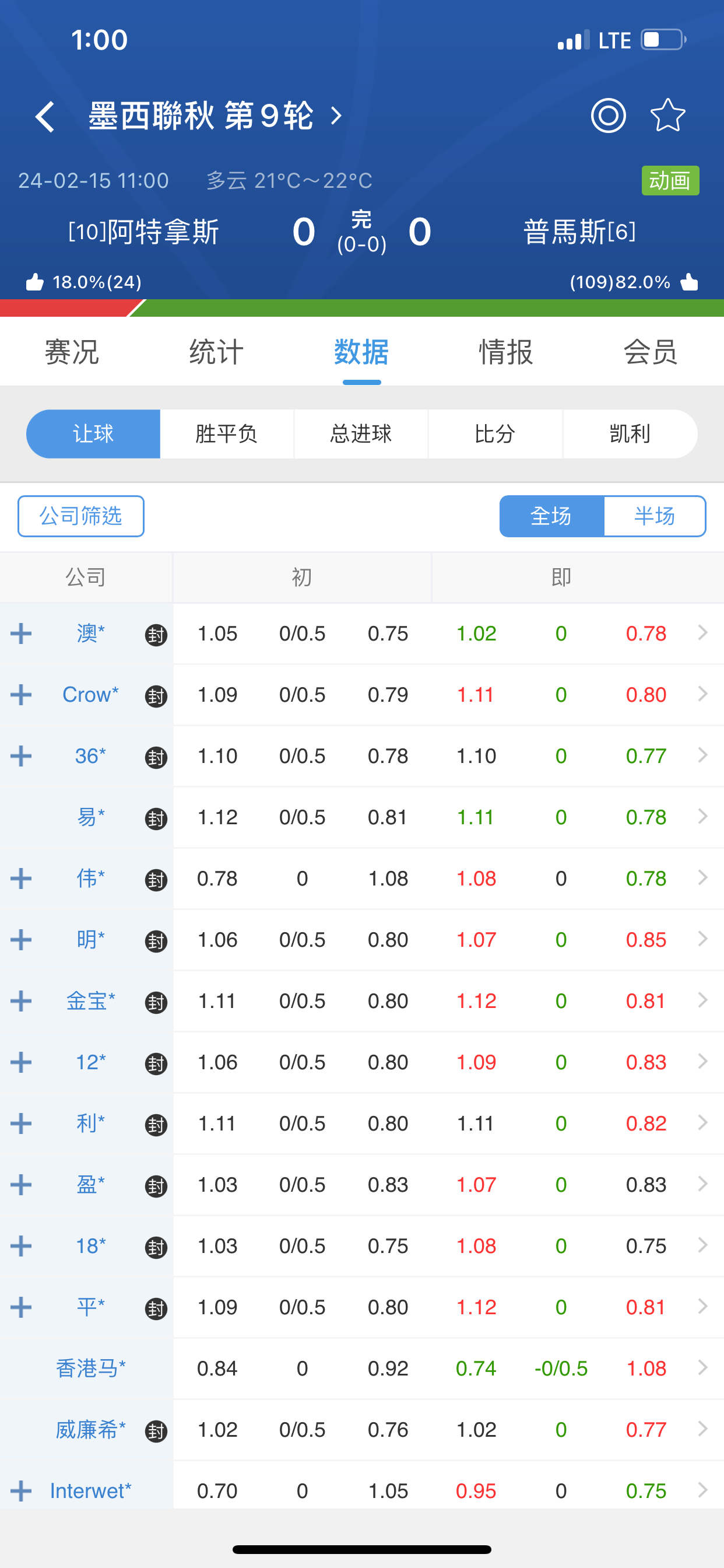Switch to the 统计 tab

tap(216, 352)
